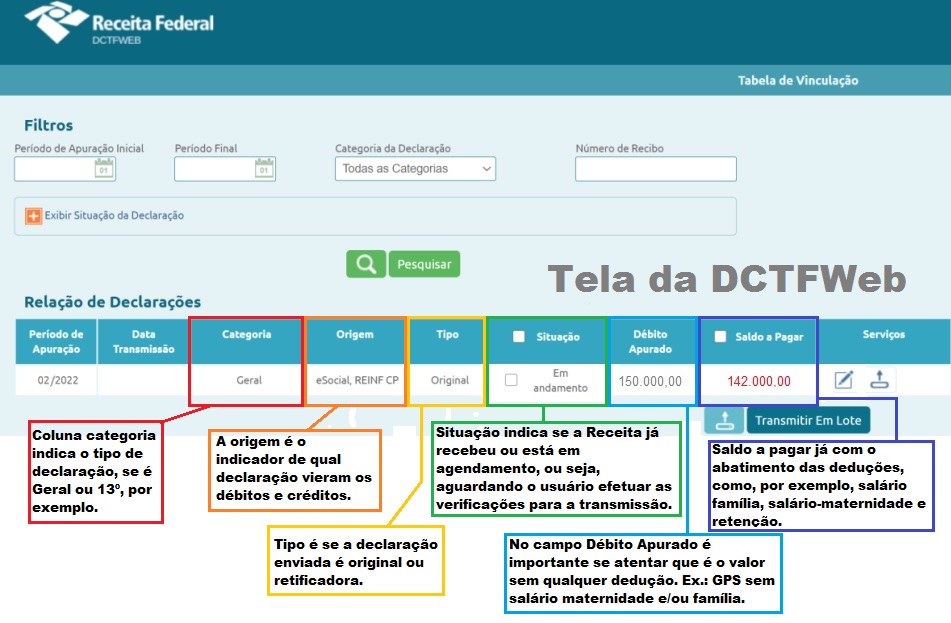Click the Período de Apuração column header
Screen dimensions: 951x623
56,342
